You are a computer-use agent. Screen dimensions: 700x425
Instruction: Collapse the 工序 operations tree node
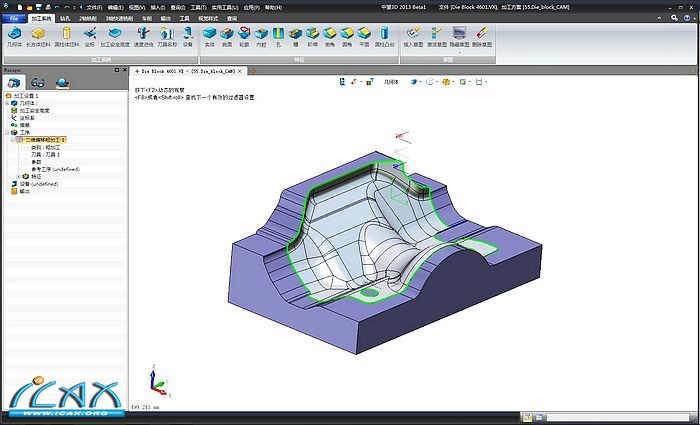pos(9,132)
